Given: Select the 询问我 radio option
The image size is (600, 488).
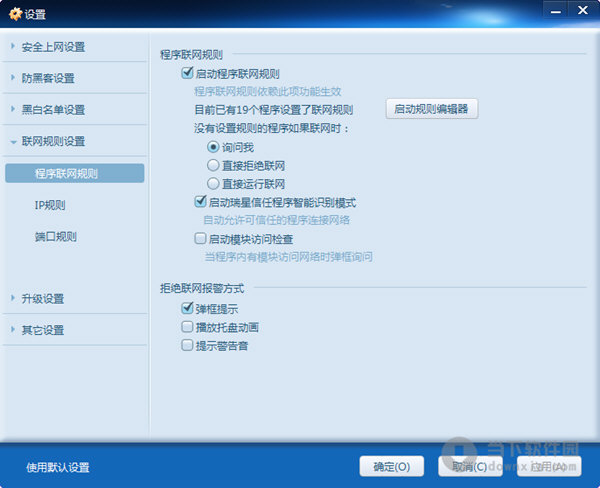Looking at the screenshot, I should (x=213, y=147).
